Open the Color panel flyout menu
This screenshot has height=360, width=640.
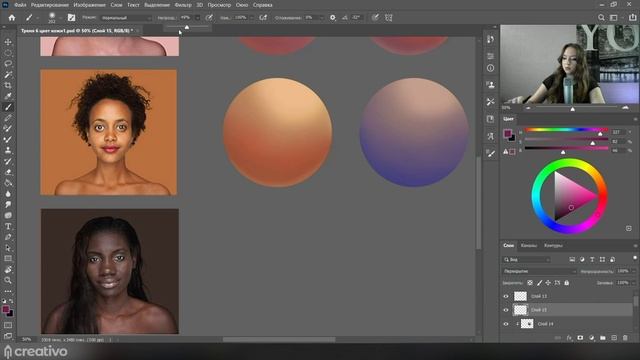(635, 119)
